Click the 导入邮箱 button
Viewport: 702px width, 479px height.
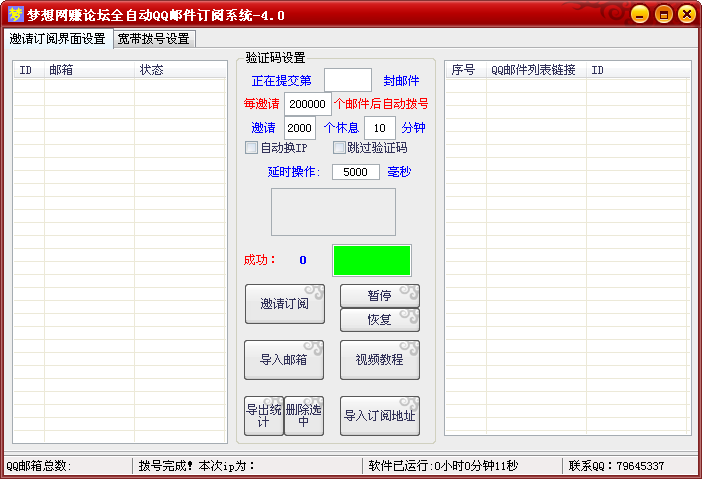[x=284, y=360]
